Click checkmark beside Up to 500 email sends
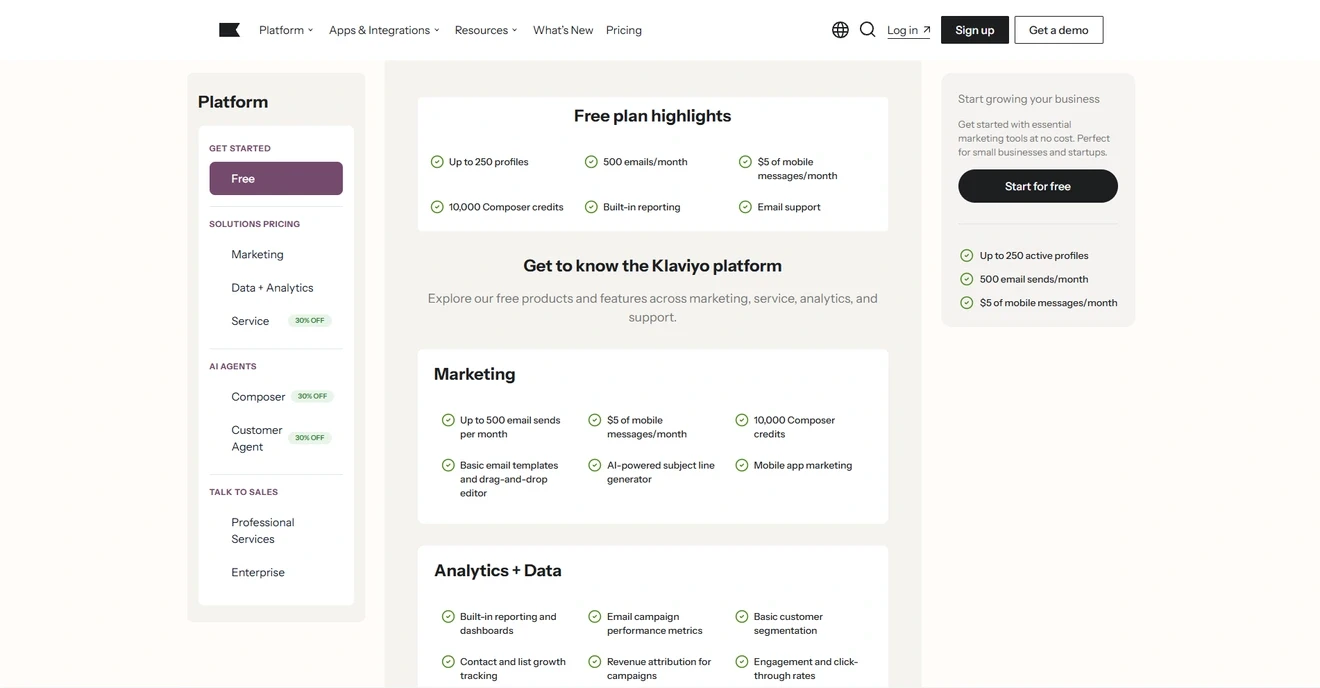The width and height of the screenshot is (1320, 688). coord(448,420)
